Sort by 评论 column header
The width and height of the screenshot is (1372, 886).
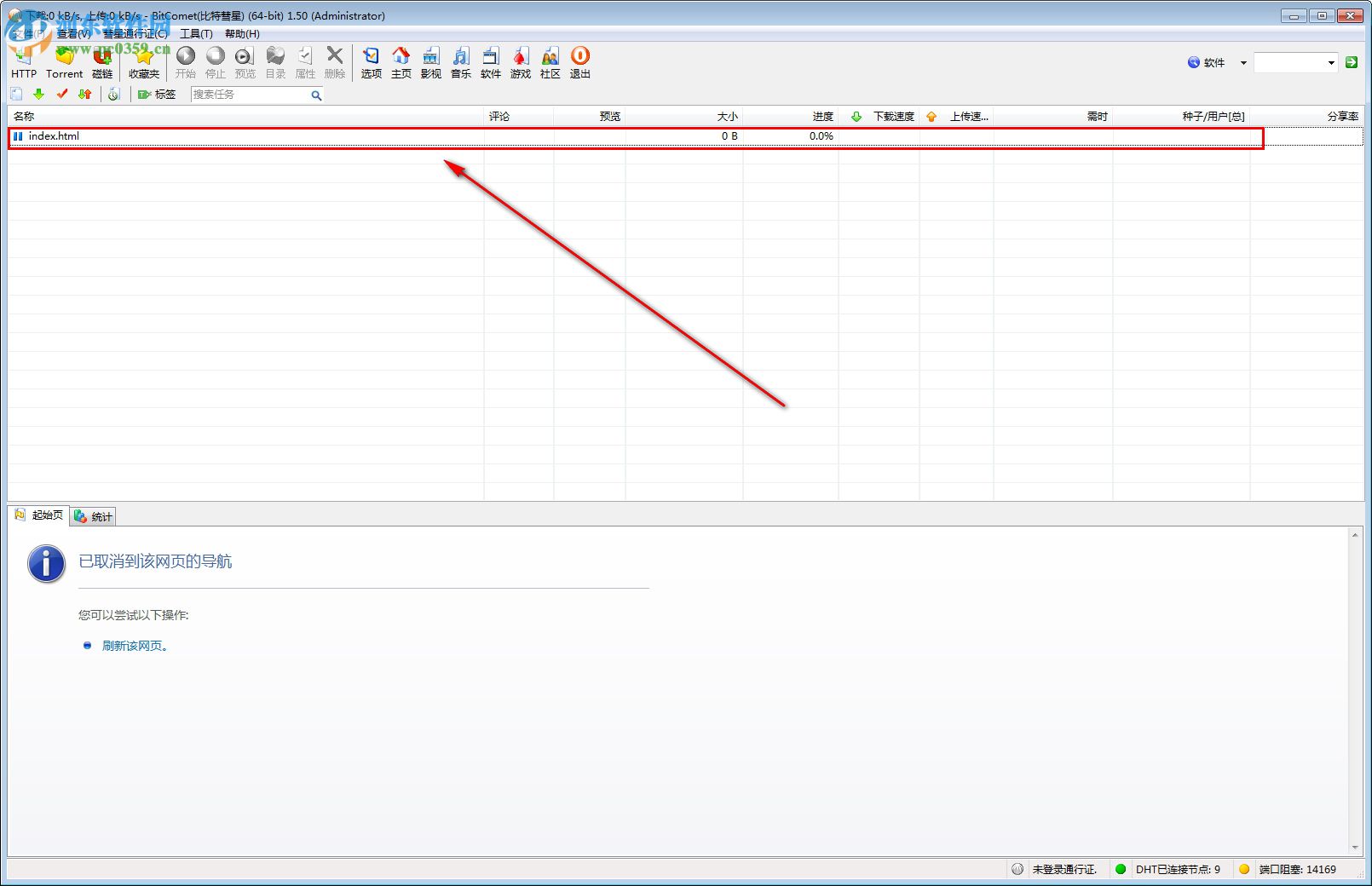pyautogui.click(x=519, y=117)
